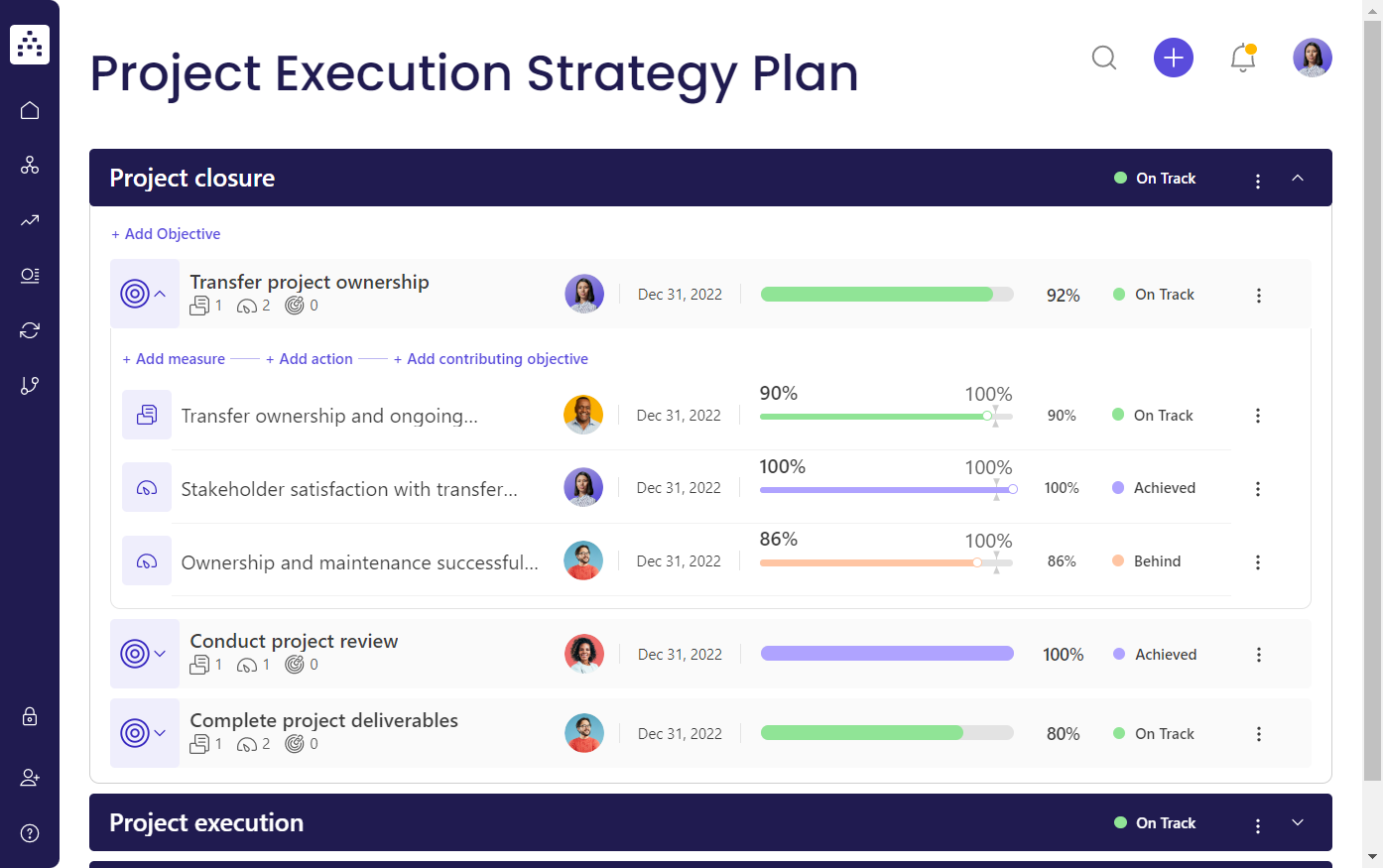The height and width of the screenshot is (868, 1383).
Task: Click the search magnifier icon
Action: click(x=1104, y=58)
